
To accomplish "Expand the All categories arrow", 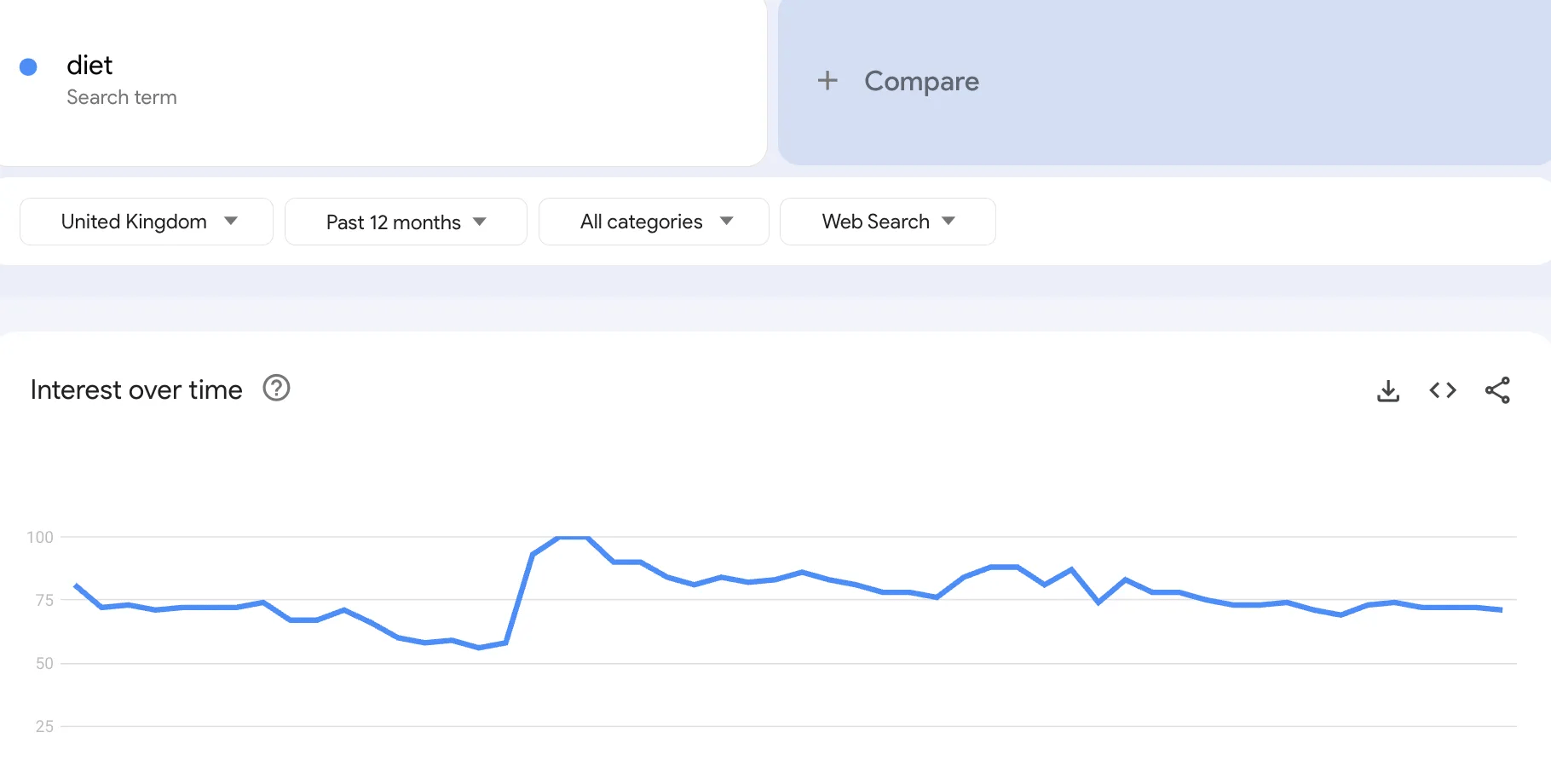I will (727, 221).
